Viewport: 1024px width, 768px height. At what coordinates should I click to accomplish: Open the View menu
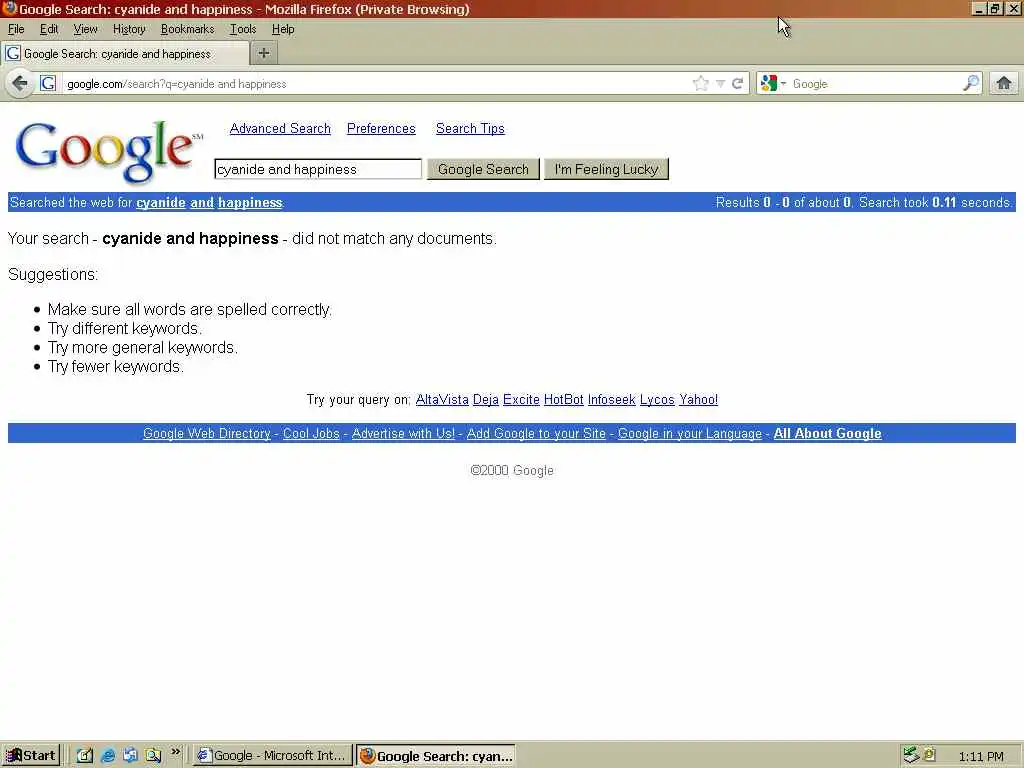(85, 29)
